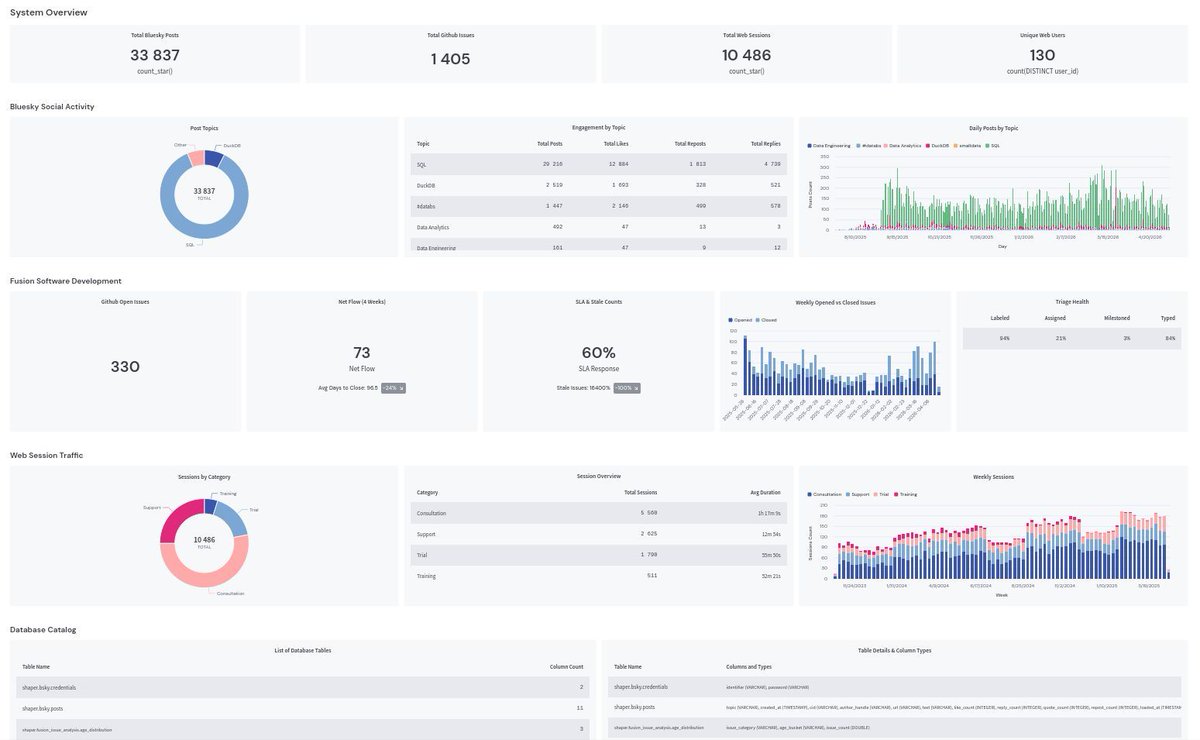
Task: Click Fusion Software Development section heading
Action: [x=66, y=281]
